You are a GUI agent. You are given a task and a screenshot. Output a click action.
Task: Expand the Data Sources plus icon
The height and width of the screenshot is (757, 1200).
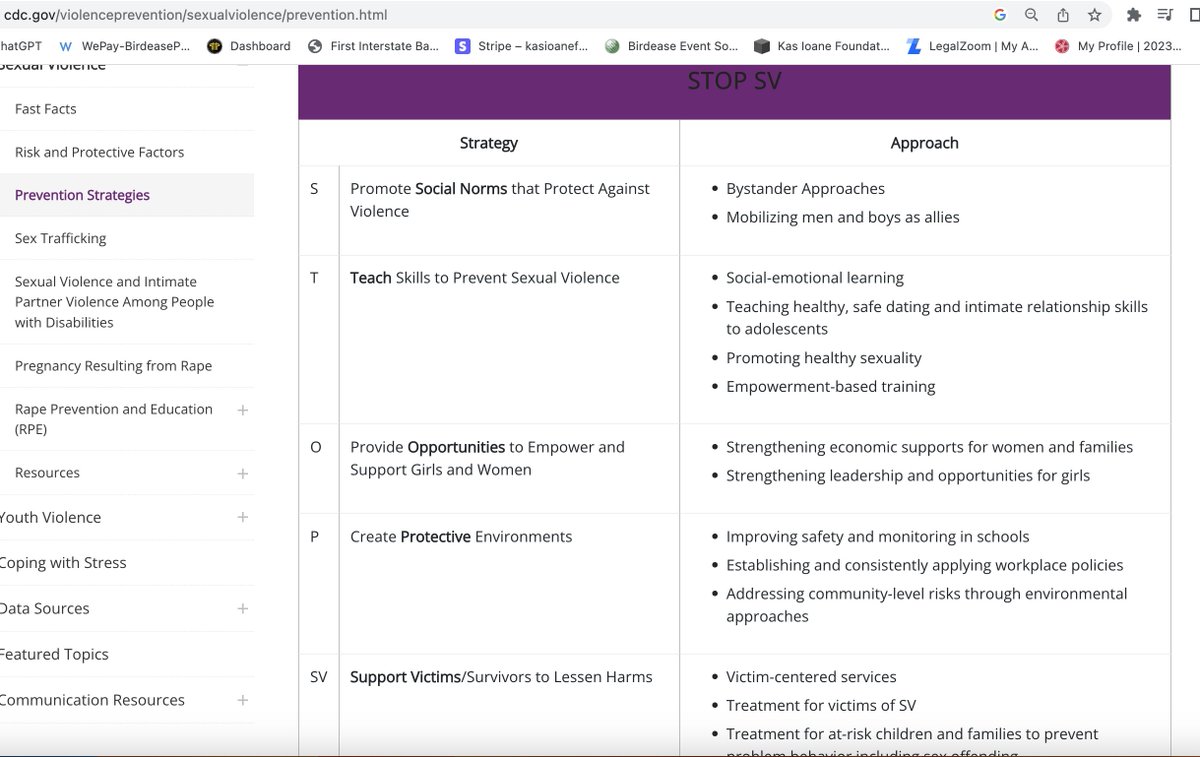pos(242,608)
